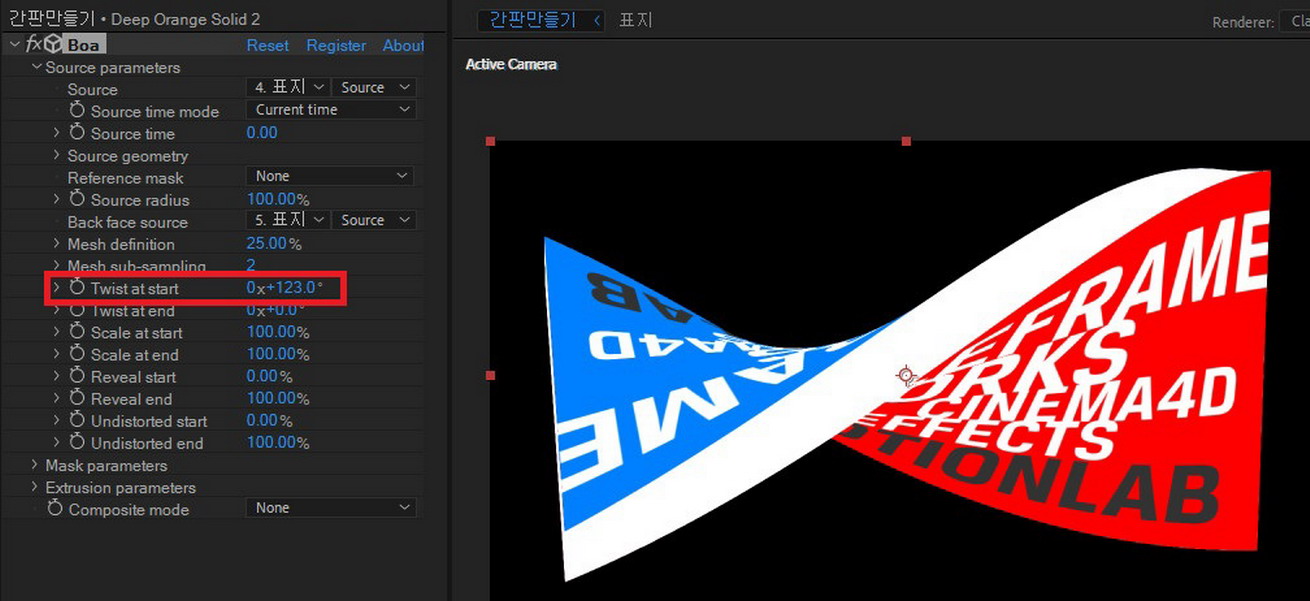Click the Undistorted end value 100.00%
Screen dimensions: 1310x601
(x=278, y=442)
